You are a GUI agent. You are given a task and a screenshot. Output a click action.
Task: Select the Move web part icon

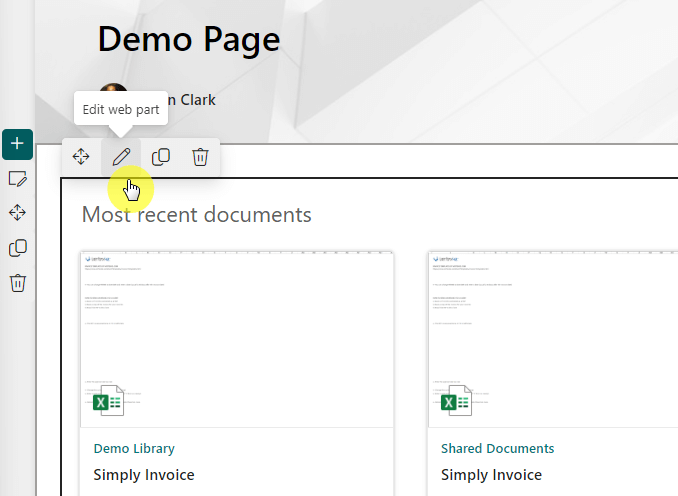[x=81, y=157]
